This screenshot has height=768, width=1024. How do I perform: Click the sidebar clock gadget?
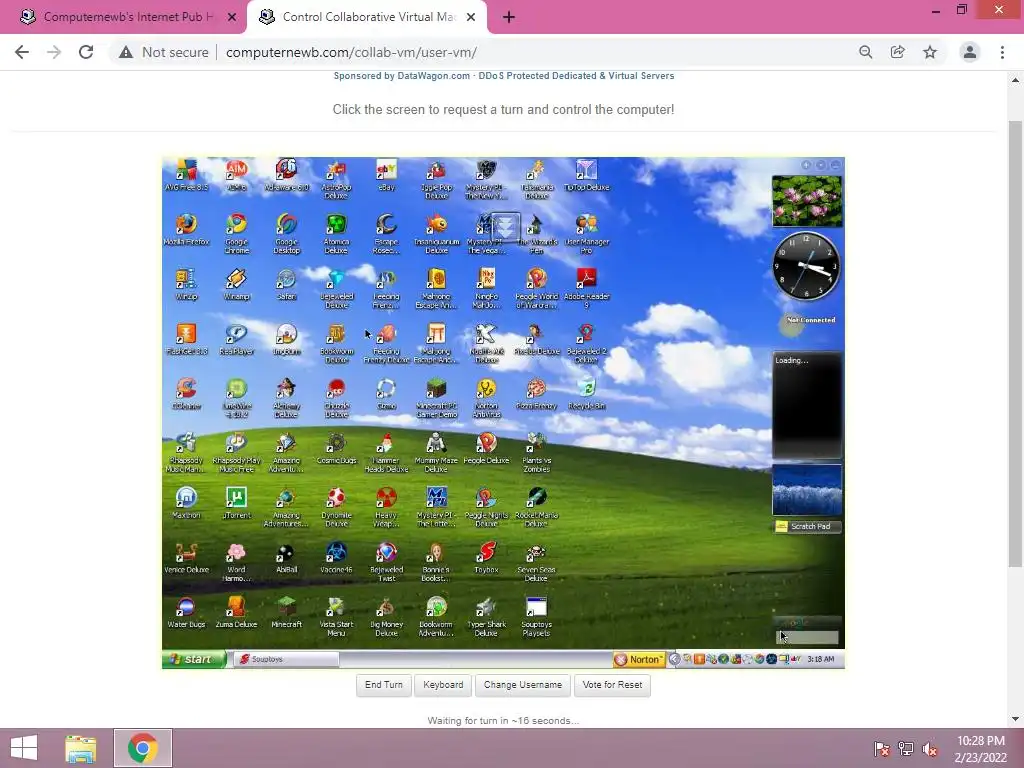807,266
